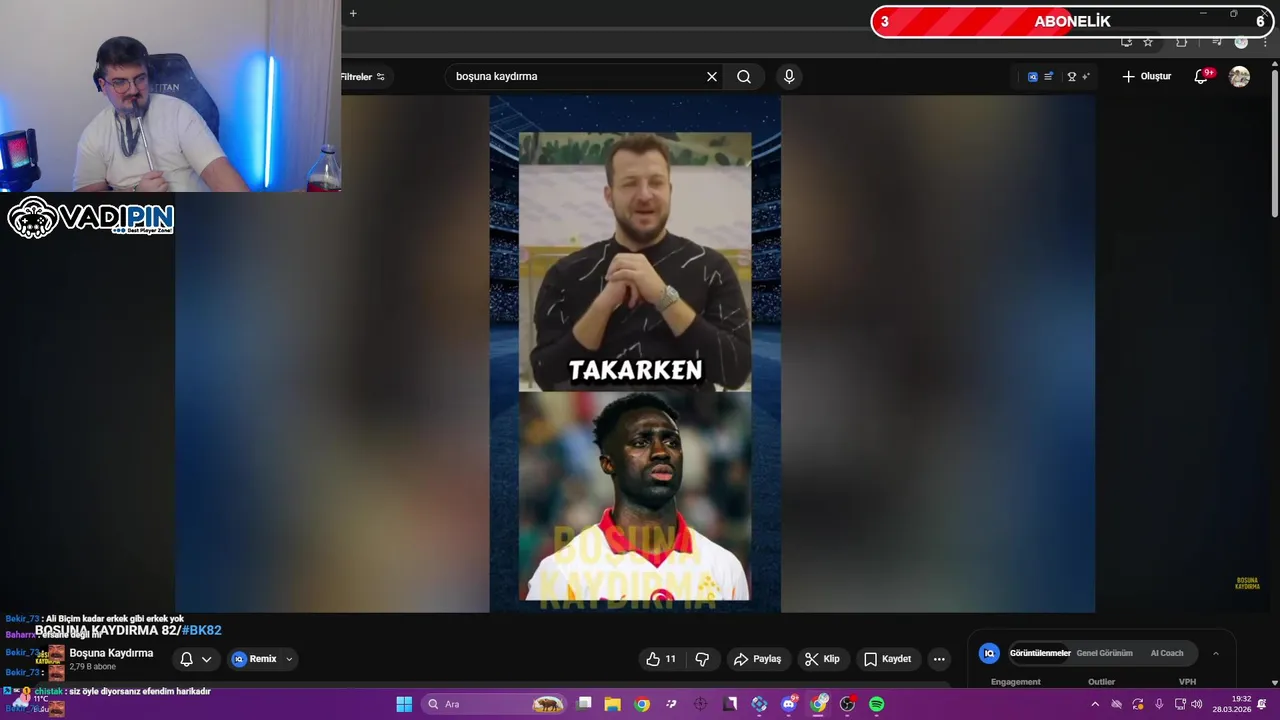Start voice search with the microphone icon
The image size is (1280, 720).
tap(789, 76)
